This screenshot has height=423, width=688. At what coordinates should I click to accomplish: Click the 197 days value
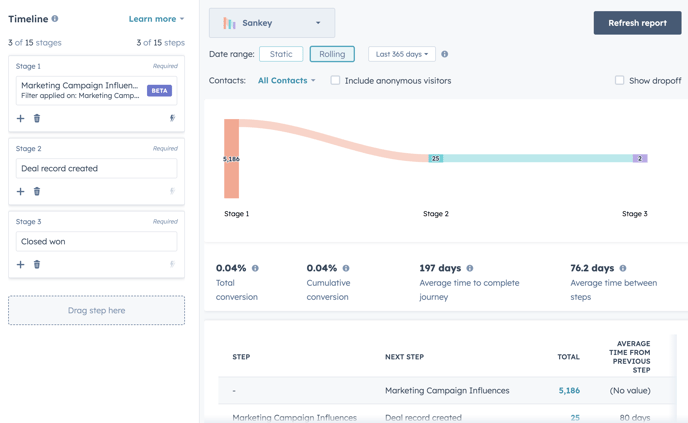pos(440,268)
